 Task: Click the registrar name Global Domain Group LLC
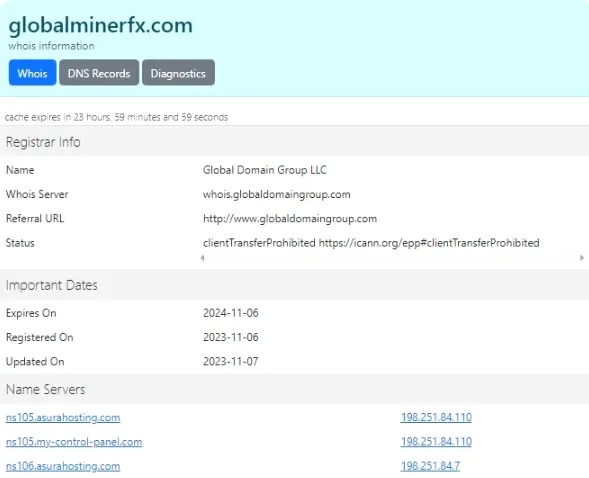(x=265, y=170)
